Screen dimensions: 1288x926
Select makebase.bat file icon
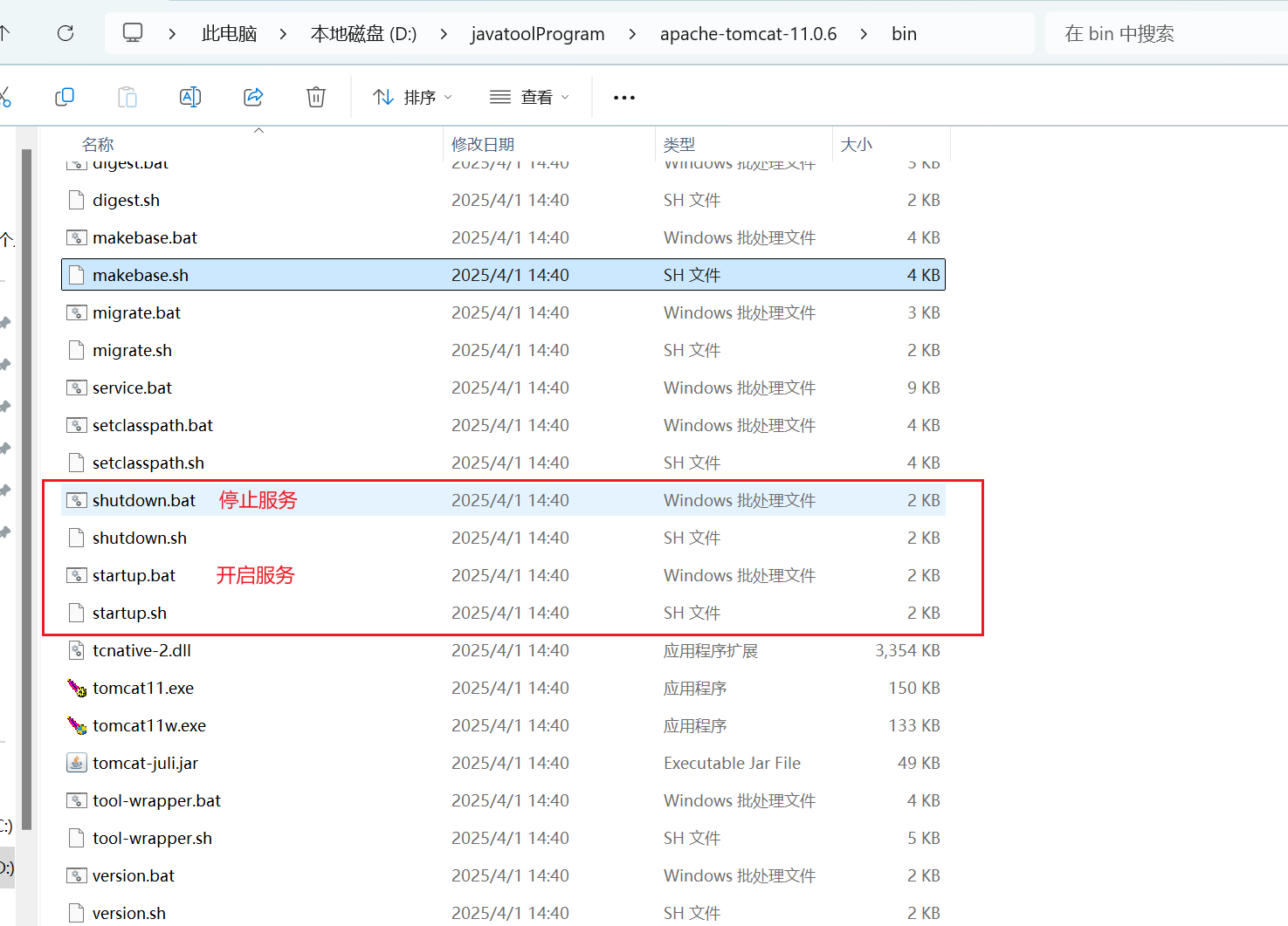[x=77, y=237]
